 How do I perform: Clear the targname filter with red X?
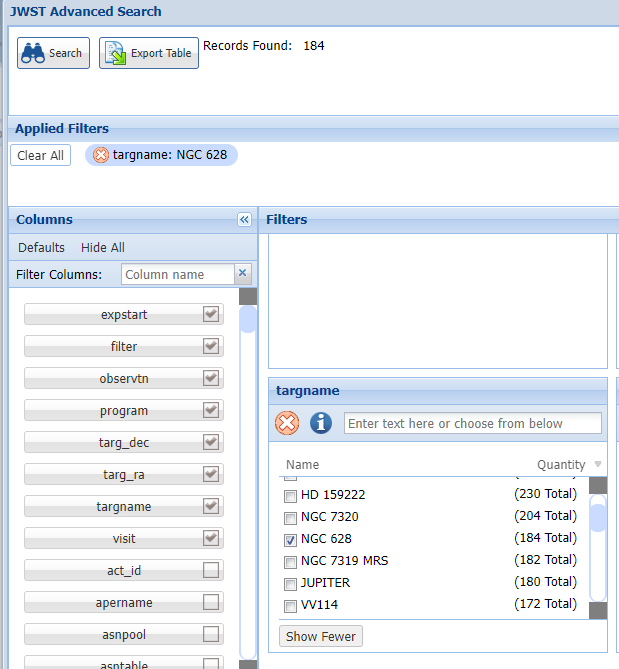click(287, 423)
